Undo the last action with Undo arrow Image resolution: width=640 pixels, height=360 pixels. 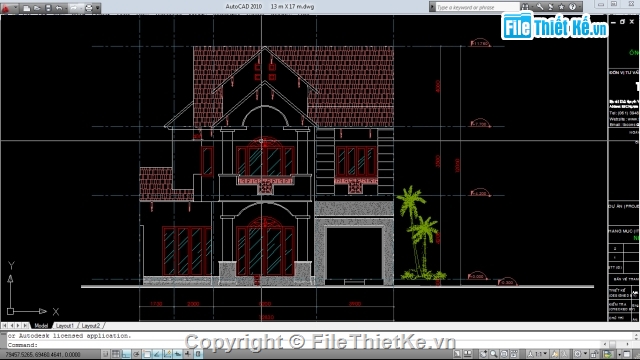tap(59, 8)
